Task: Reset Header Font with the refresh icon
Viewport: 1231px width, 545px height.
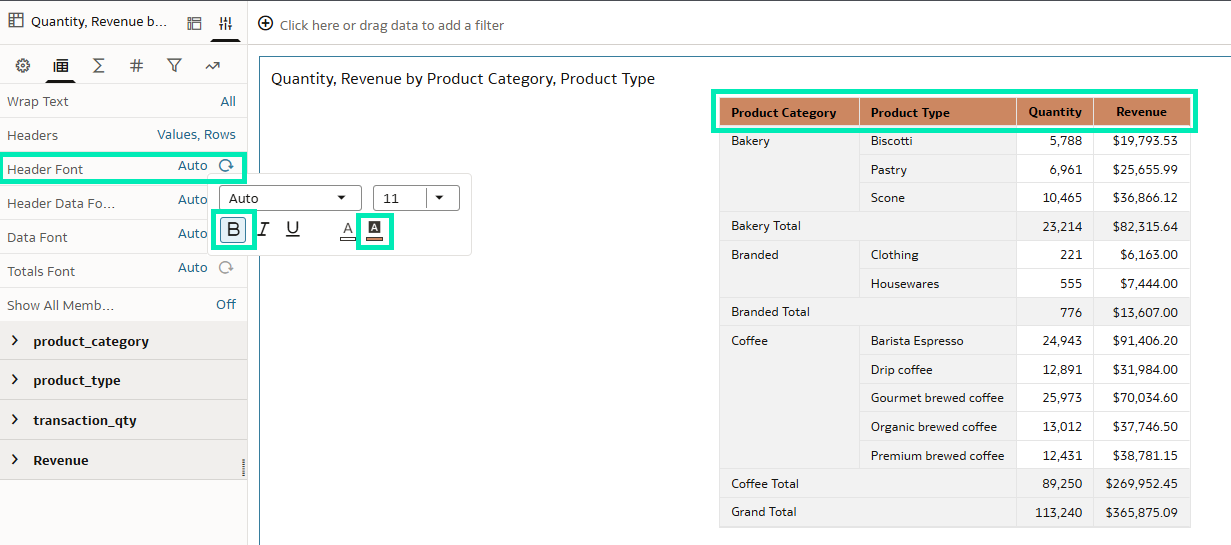Action: [227, 166]
